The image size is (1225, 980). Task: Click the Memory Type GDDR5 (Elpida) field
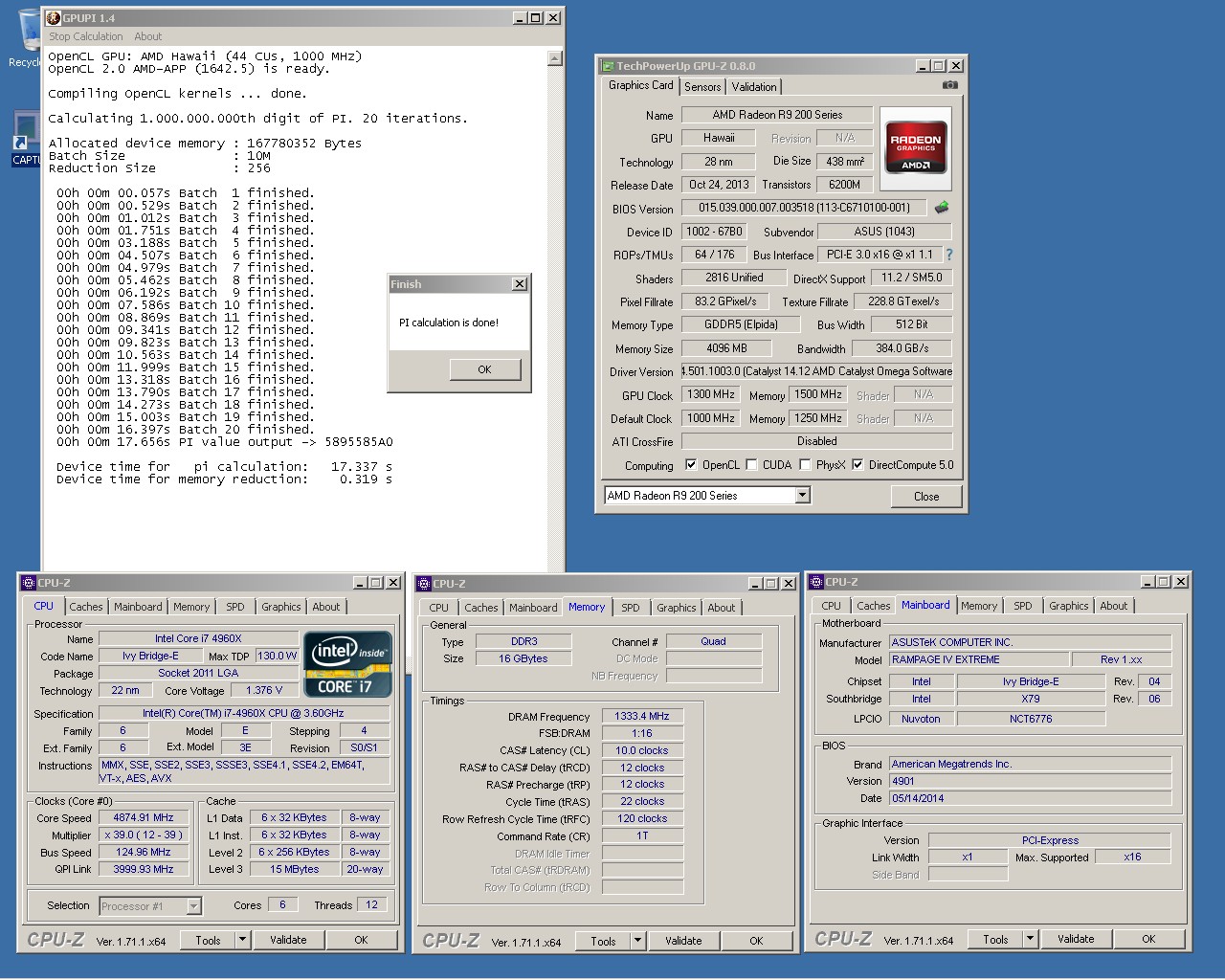(x=741, y=324)
